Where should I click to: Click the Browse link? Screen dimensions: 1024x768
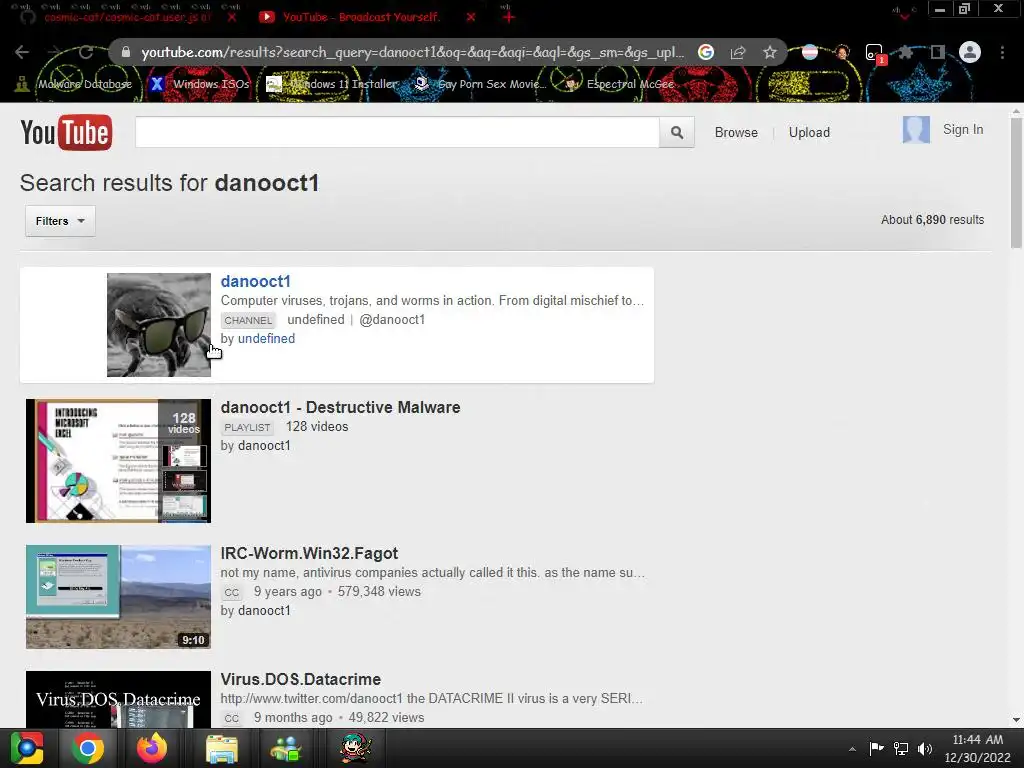736,133
